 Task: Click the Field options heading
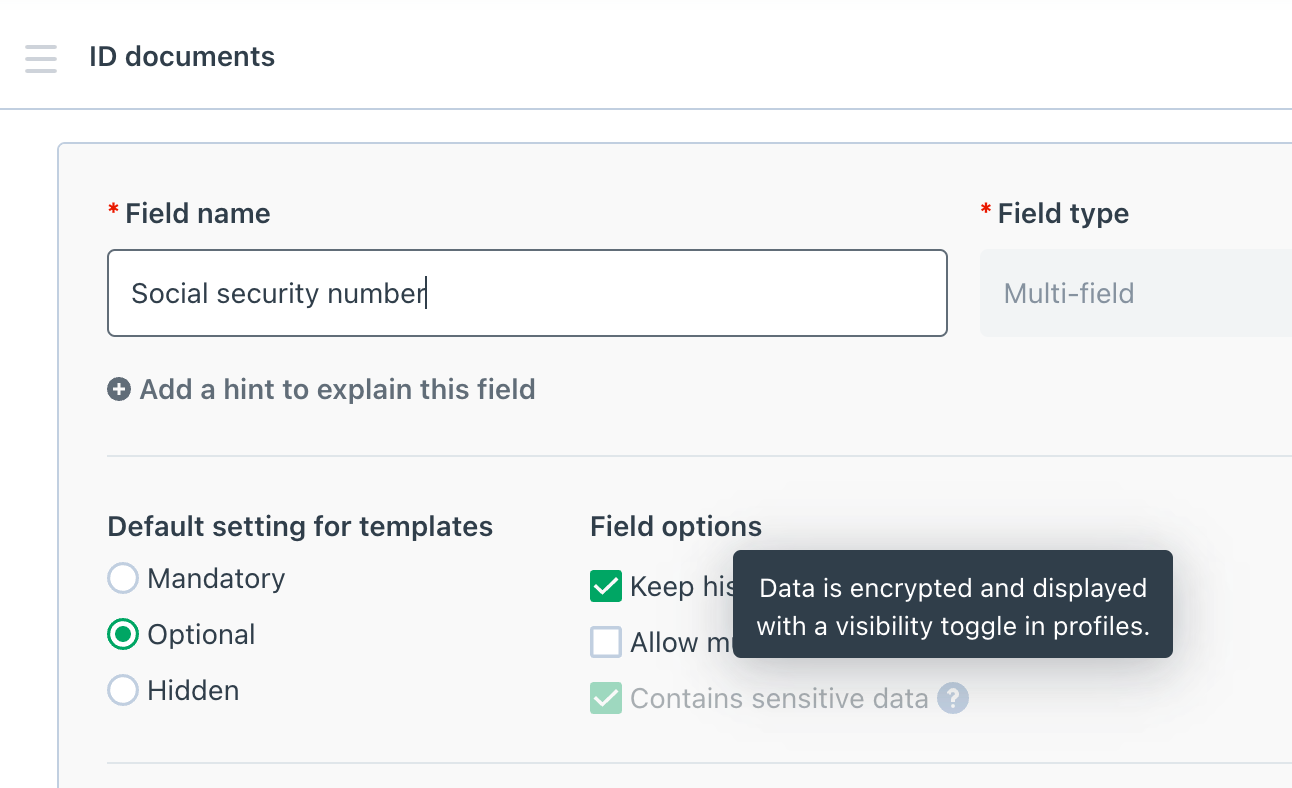tap(676, 527)
